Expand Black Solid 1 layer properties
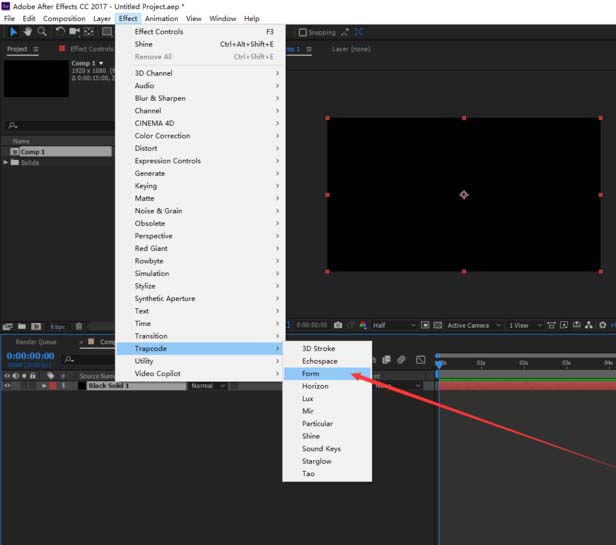 (x=43, y=385)
